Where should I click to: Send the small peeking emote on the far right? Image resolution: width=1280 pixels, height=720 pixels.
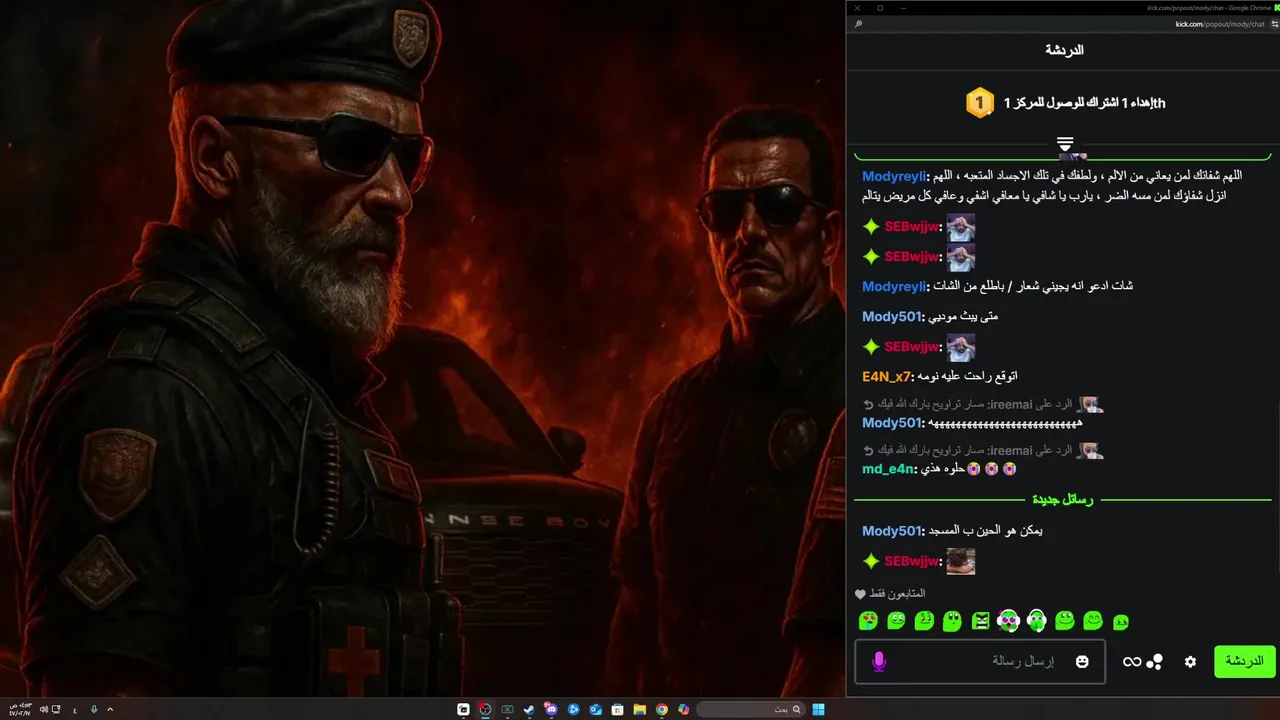[1121, 622]
